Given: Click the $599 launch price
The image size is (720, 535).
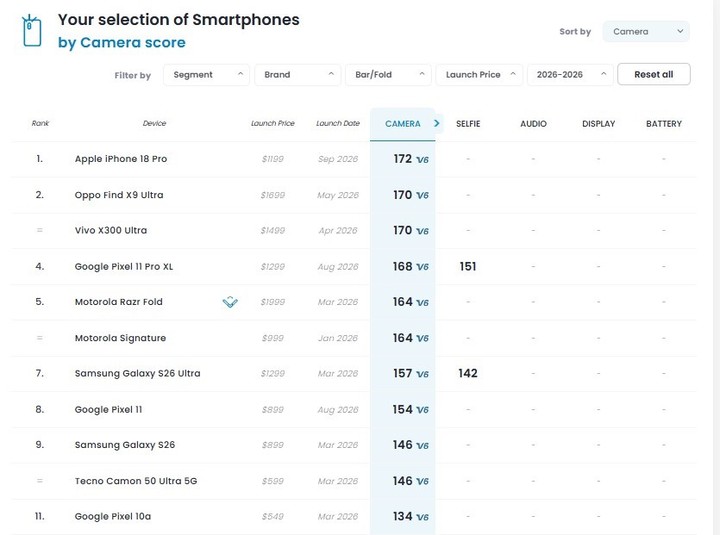Looking at the screenshot, I should pos(273,481).
